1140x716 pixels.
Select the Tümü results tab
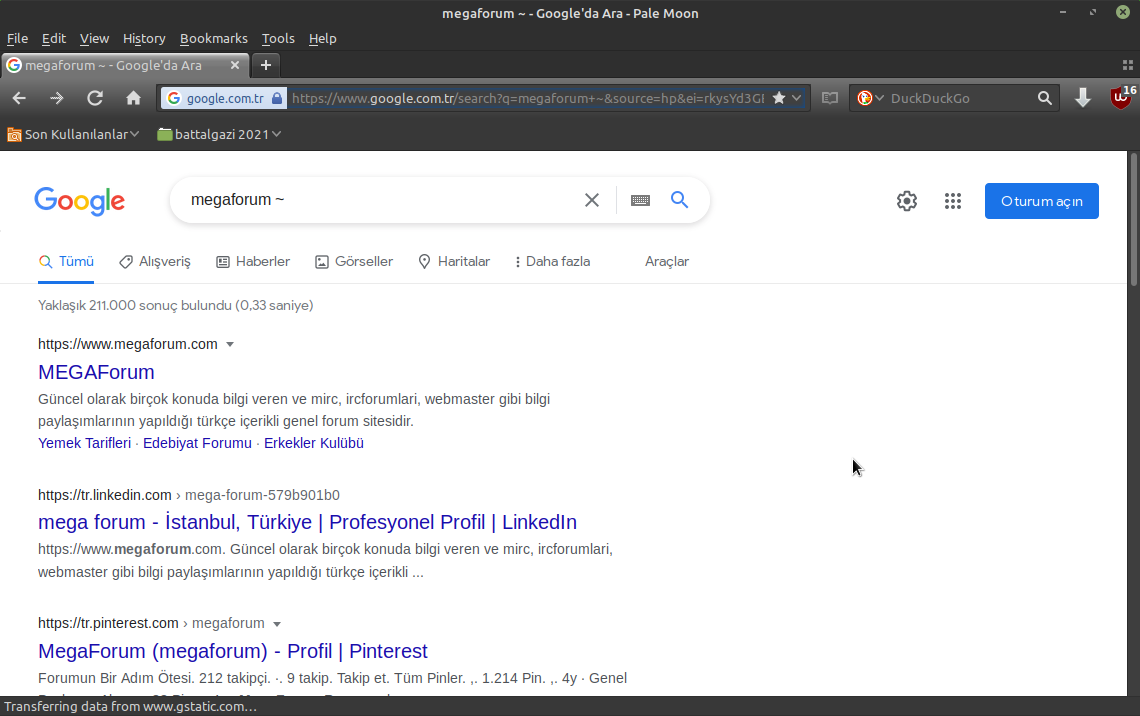[x=66, y=262]
